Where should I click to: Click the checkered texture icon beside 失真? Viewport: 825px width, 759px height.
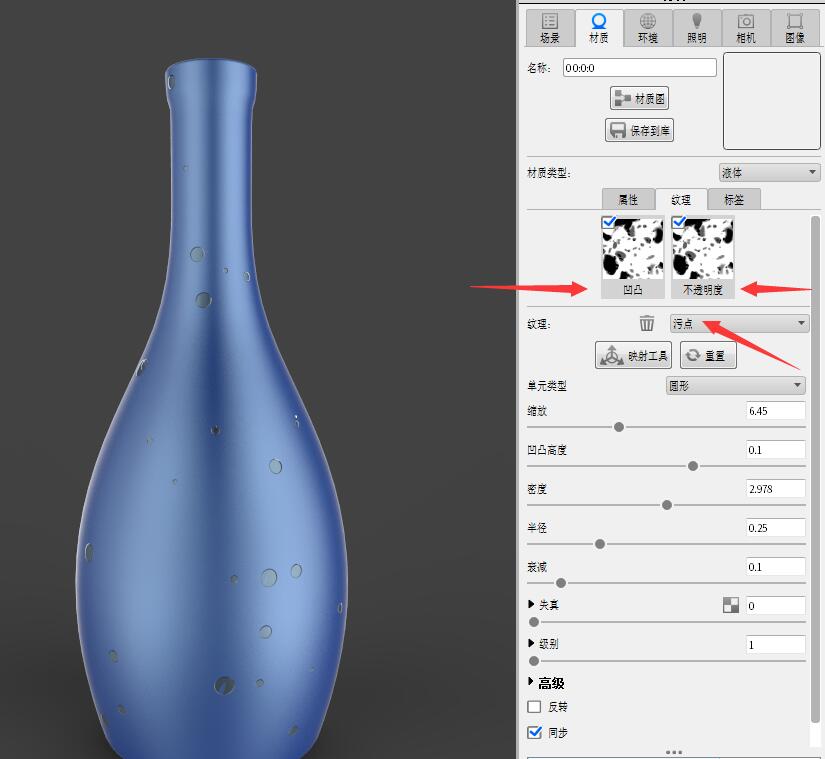coord(731,605)
